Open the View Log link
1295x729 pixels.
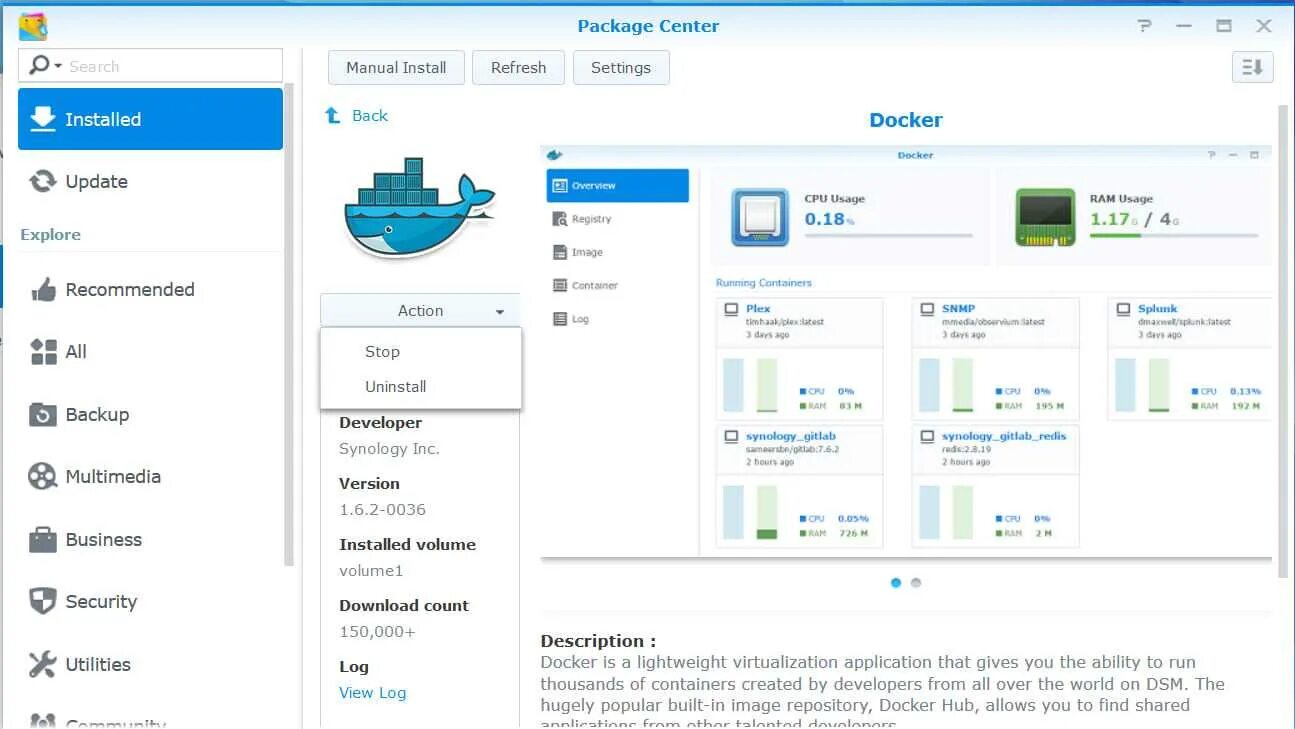(x=373, y=692)
